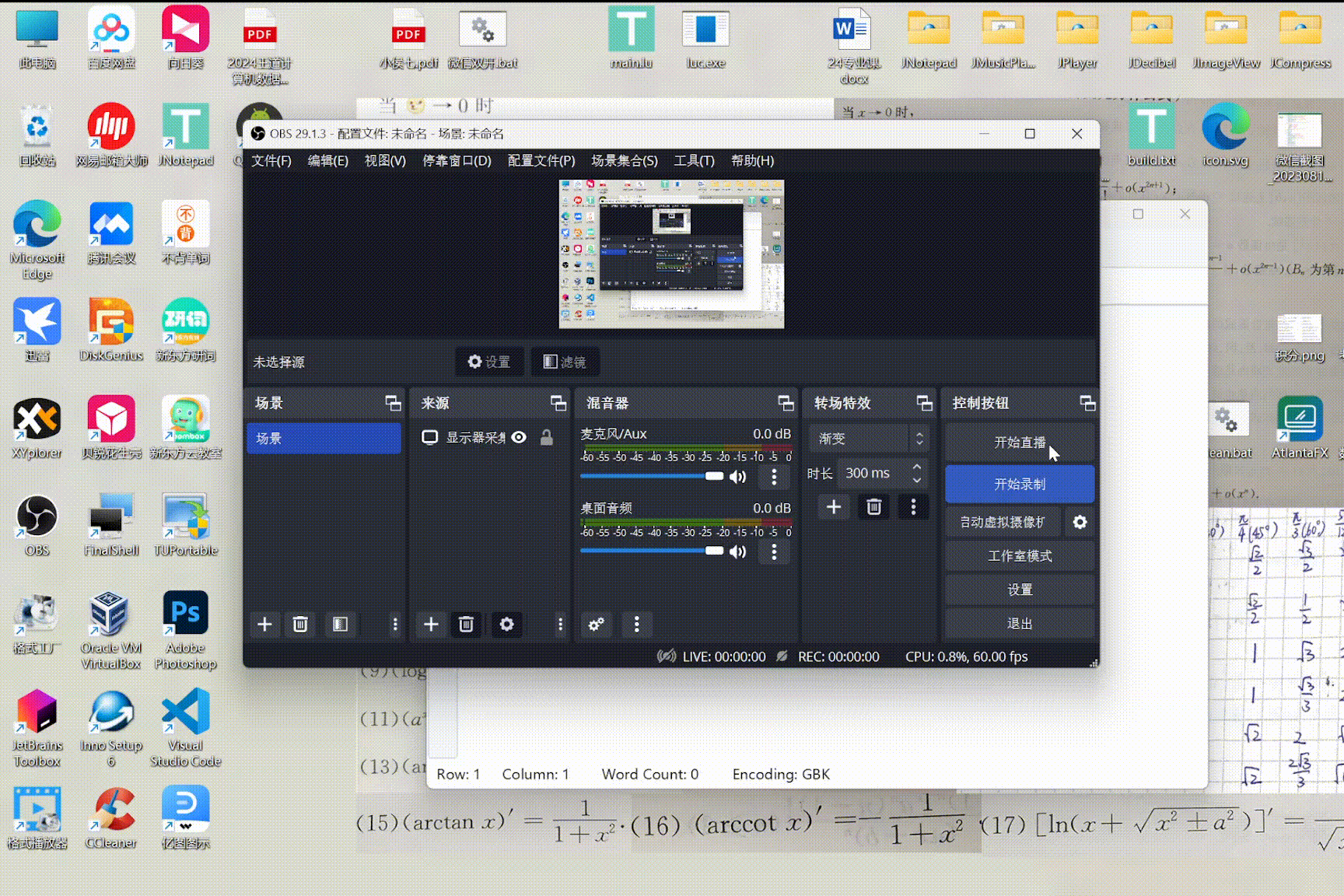Open scene filters icon in scenes panel
Screen dimensions: 1344x896
340,625
